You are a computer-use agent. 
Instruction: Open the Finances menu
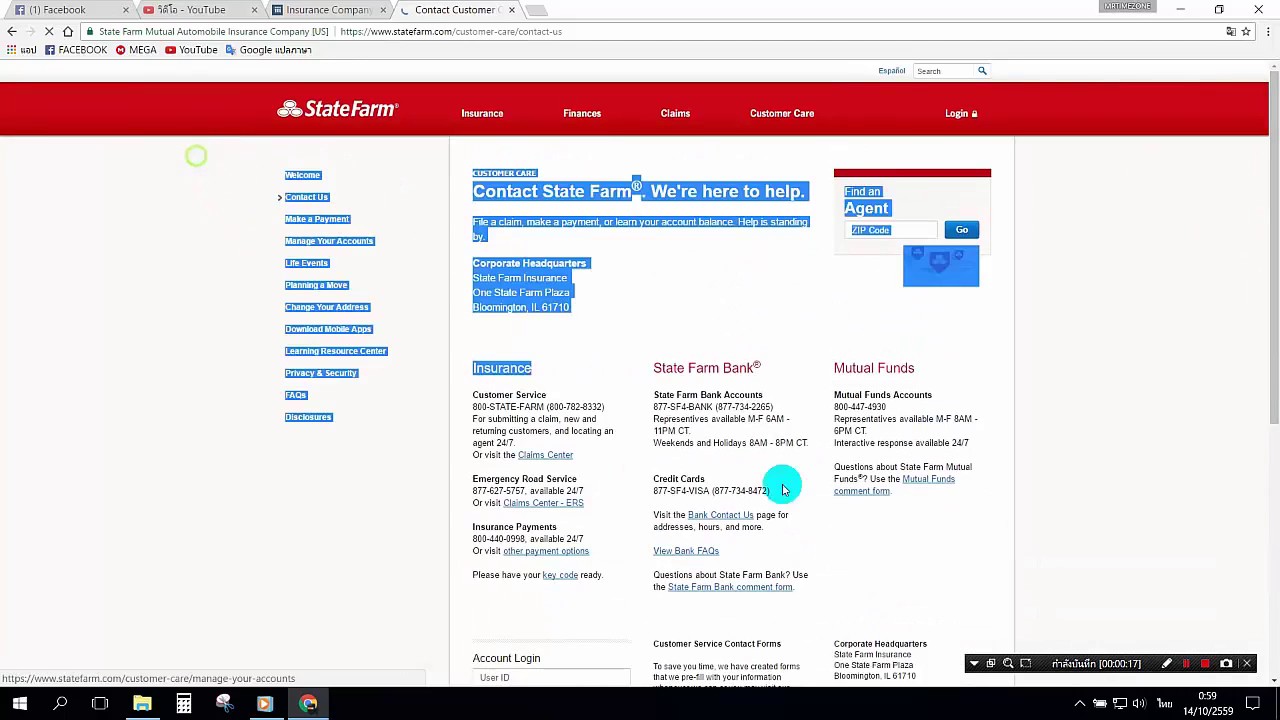pos(582,113)
